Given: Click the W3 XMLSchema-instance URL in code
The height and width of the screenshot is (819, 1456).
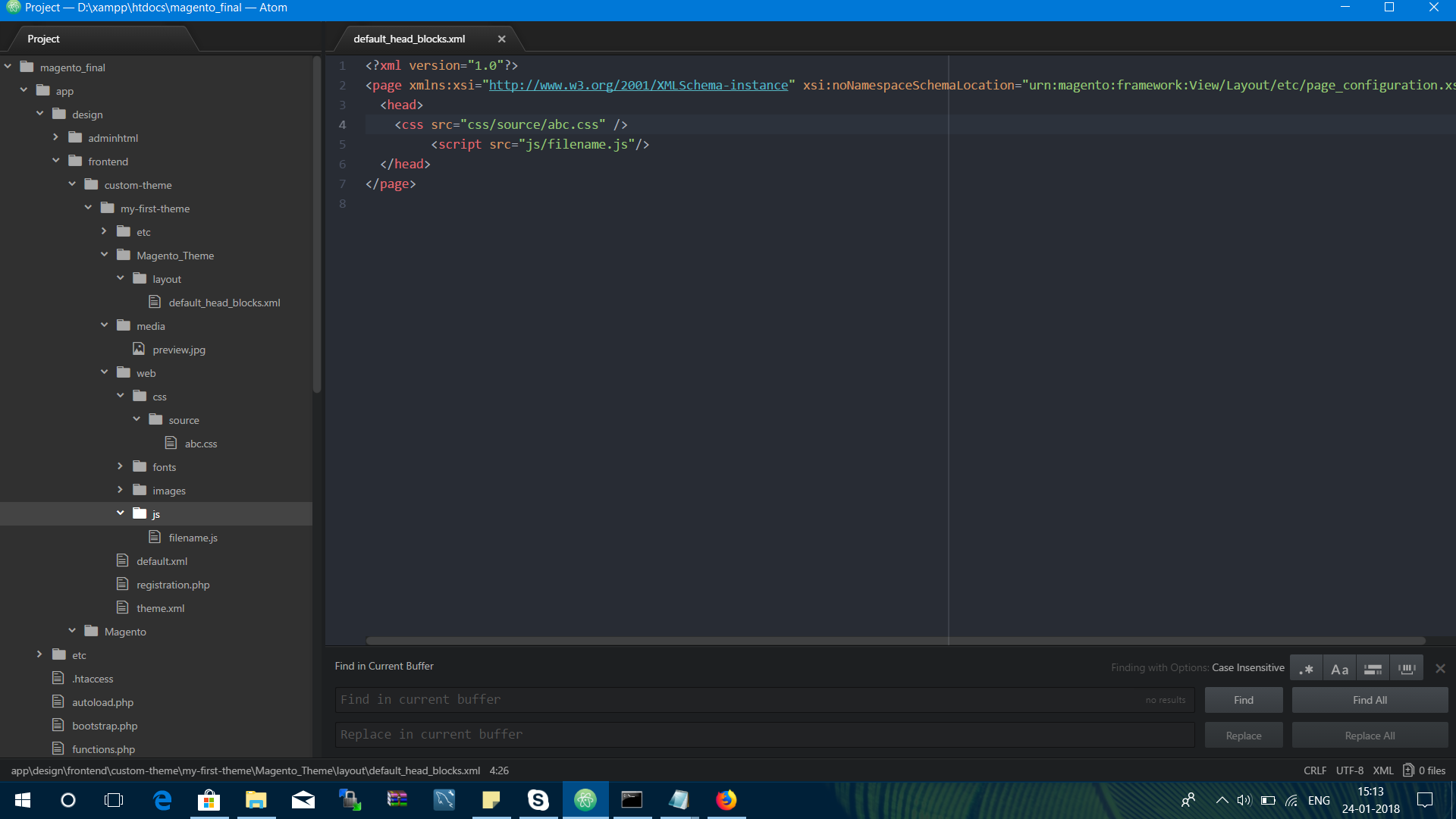Looking at the screenshot, I should click(639, 85).
